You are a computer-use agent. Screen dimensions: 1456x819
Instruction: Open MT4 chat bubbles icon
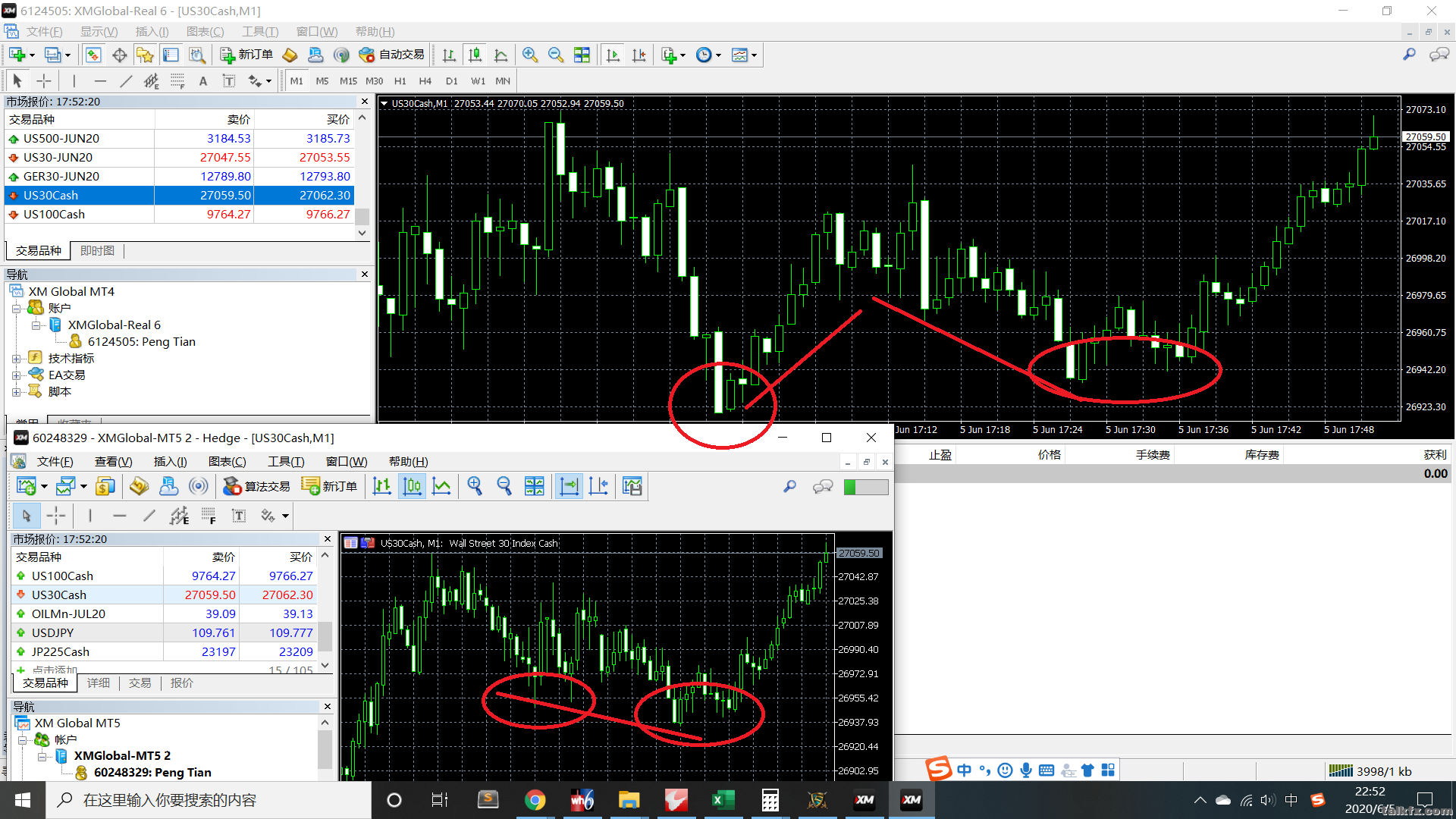pos(1439,55)
